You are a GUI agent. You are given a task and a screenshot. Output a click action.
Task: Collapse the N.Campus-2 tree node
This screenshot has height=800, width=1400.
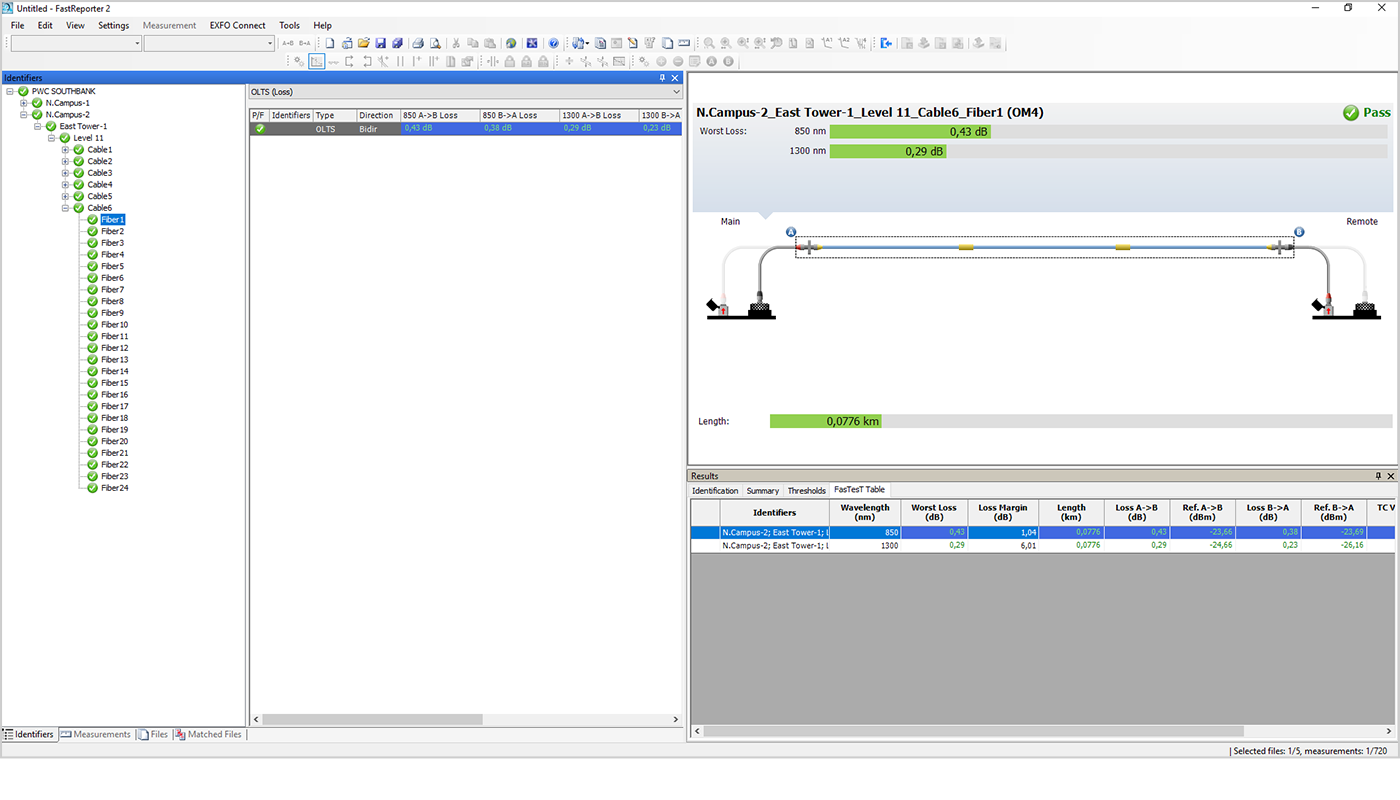23,114
